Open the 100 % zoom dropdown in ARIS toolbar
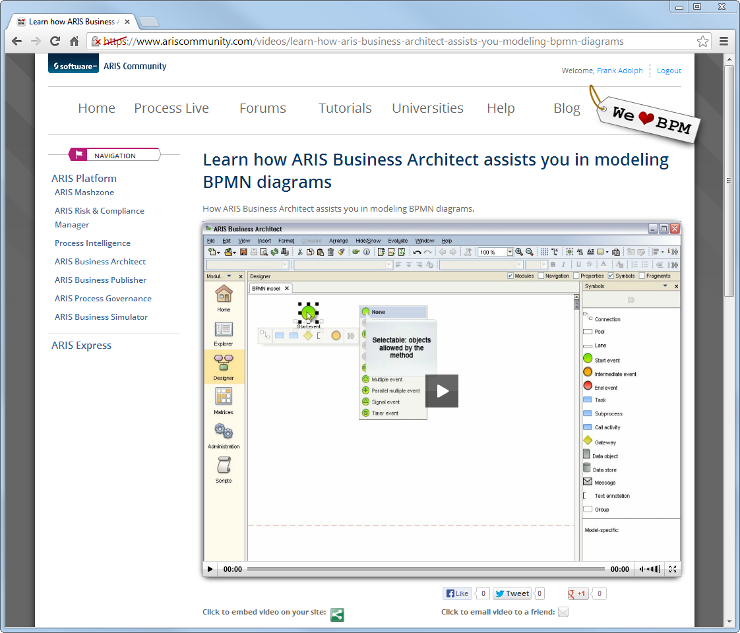This screenshot has height=633, width=740. [x=510, y=252]
